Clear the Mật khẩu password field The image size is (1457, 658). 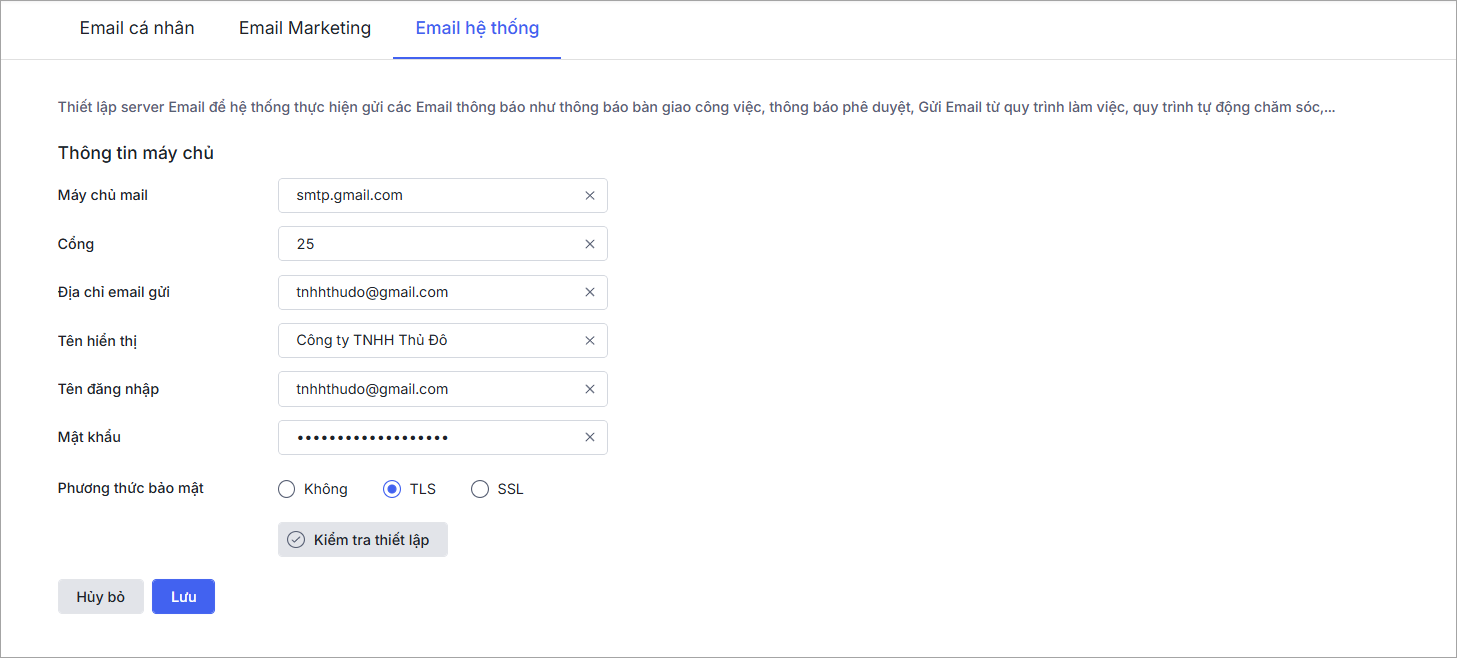(590, 437)
